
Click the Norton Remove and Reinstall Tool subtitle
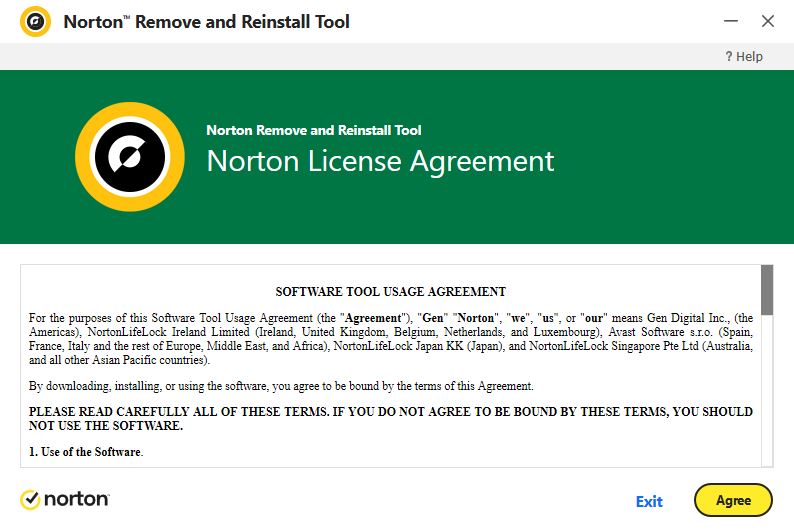pyautogui.click(x=314, y=130)
